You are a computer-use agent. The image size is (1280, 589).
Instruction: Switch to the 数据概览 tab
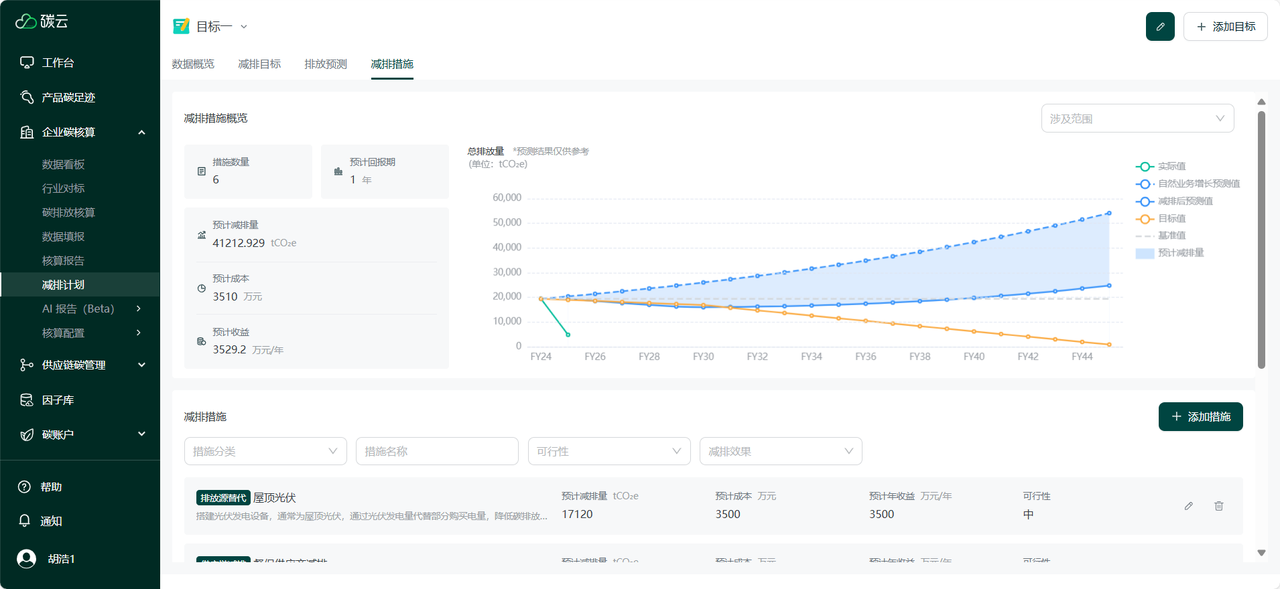tap(193, 64)
